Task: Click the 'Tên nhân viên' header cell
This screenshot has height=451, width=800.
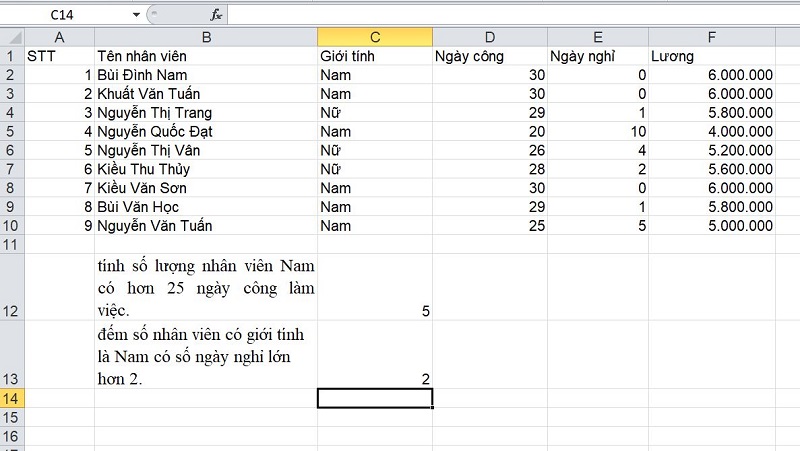Action: [x=206, y=56]
